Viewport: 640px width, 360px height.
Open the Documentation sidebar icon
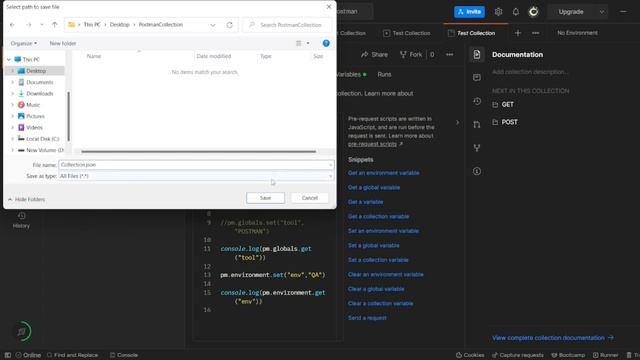[477, 54]
